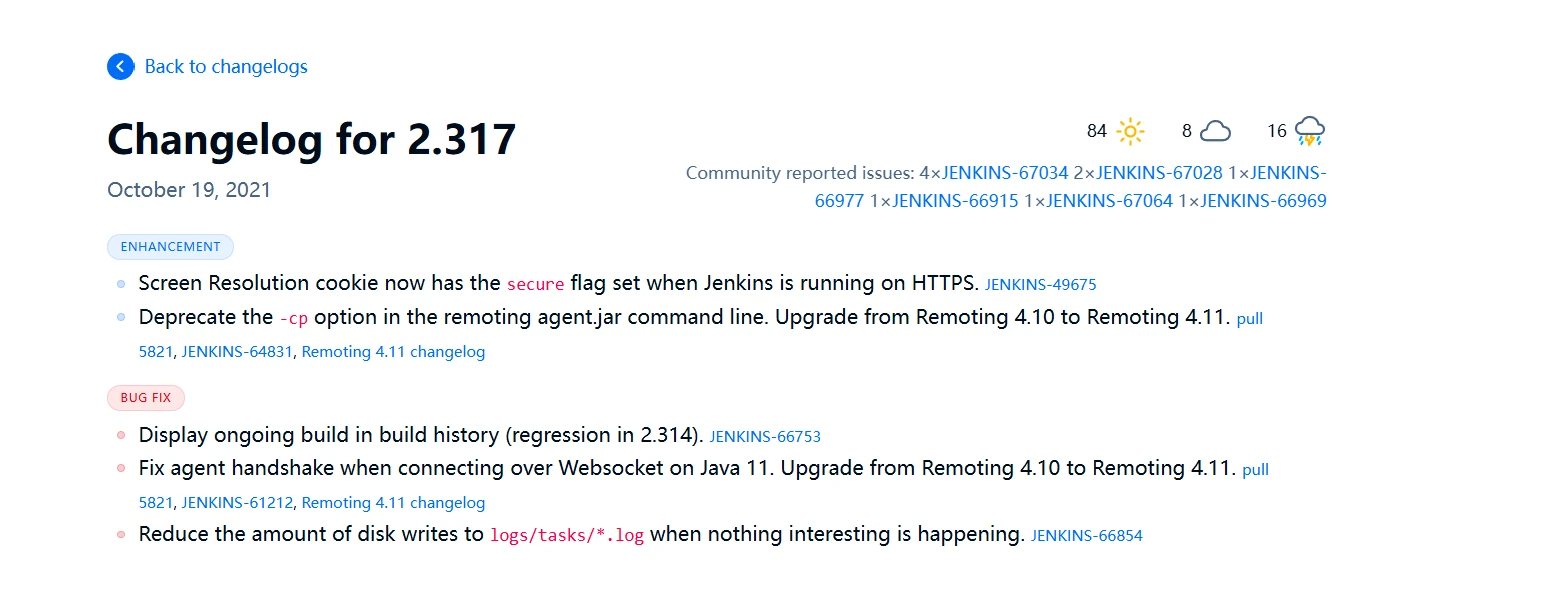Open the JENKINS-66854 issue link
Image resolution: width=1544 pixels, height=612 pixels.
pos(1087,536)
